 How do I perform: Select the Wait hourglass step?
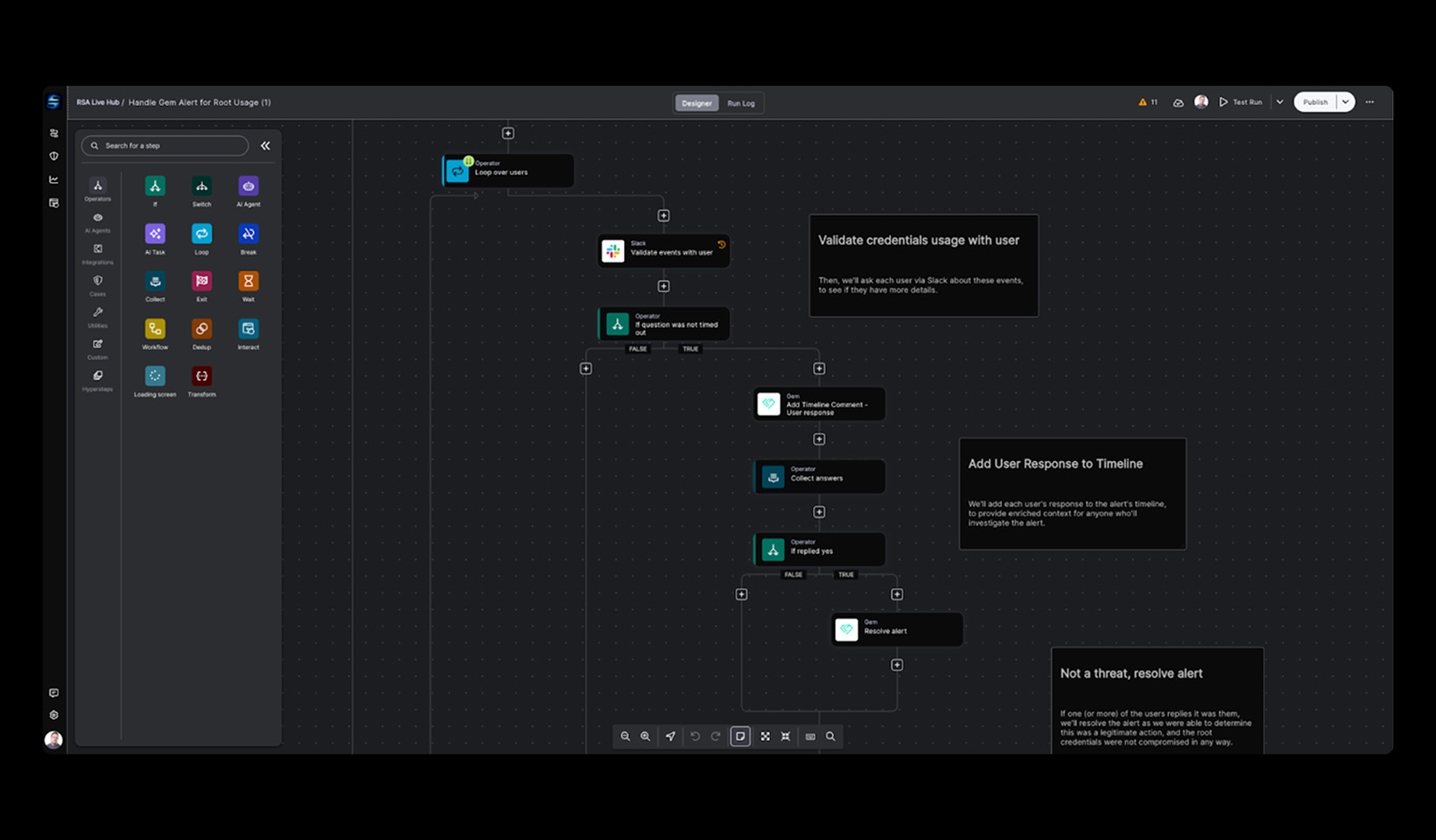click(x=249, y=281)
